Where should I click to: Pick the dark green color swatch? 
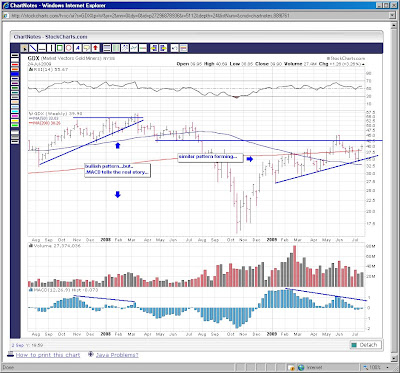(15, 88)
